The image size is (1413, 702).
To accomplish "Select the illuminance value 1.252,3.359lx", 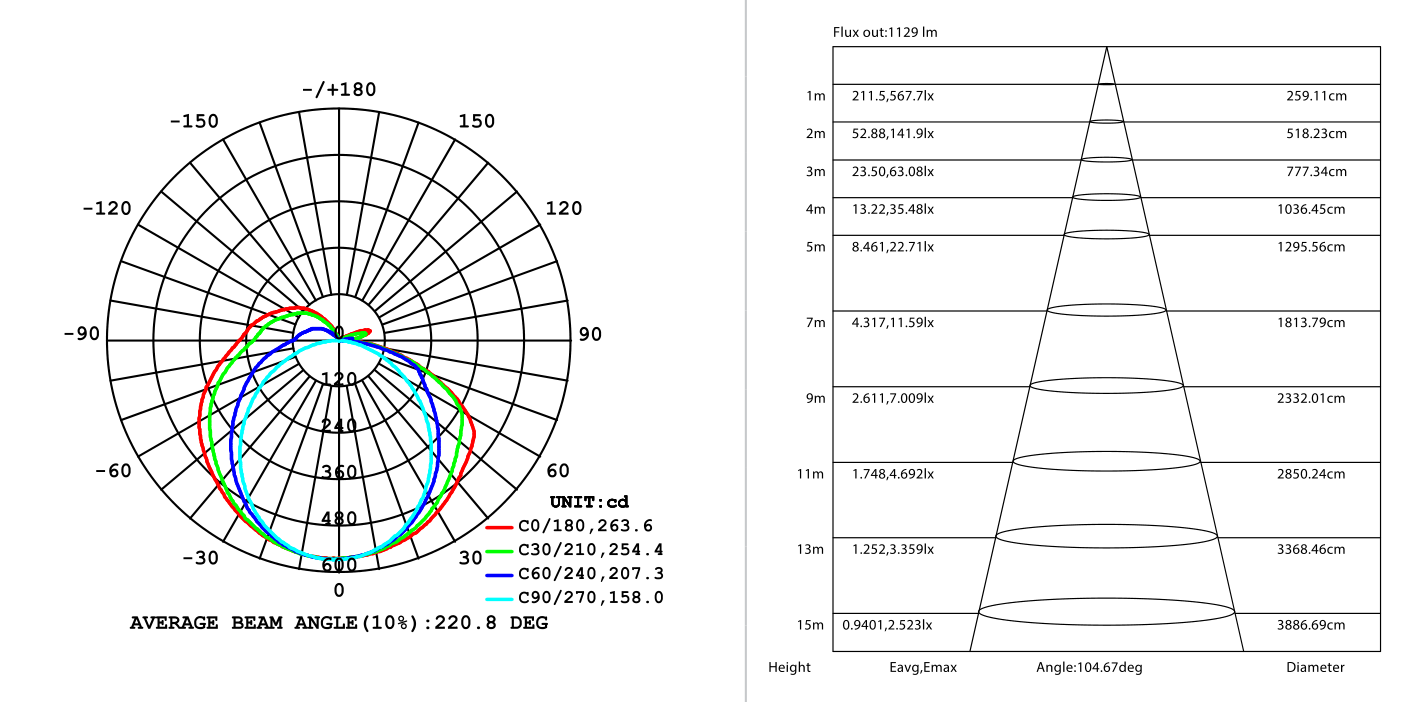I will click(x=893, y=550).
